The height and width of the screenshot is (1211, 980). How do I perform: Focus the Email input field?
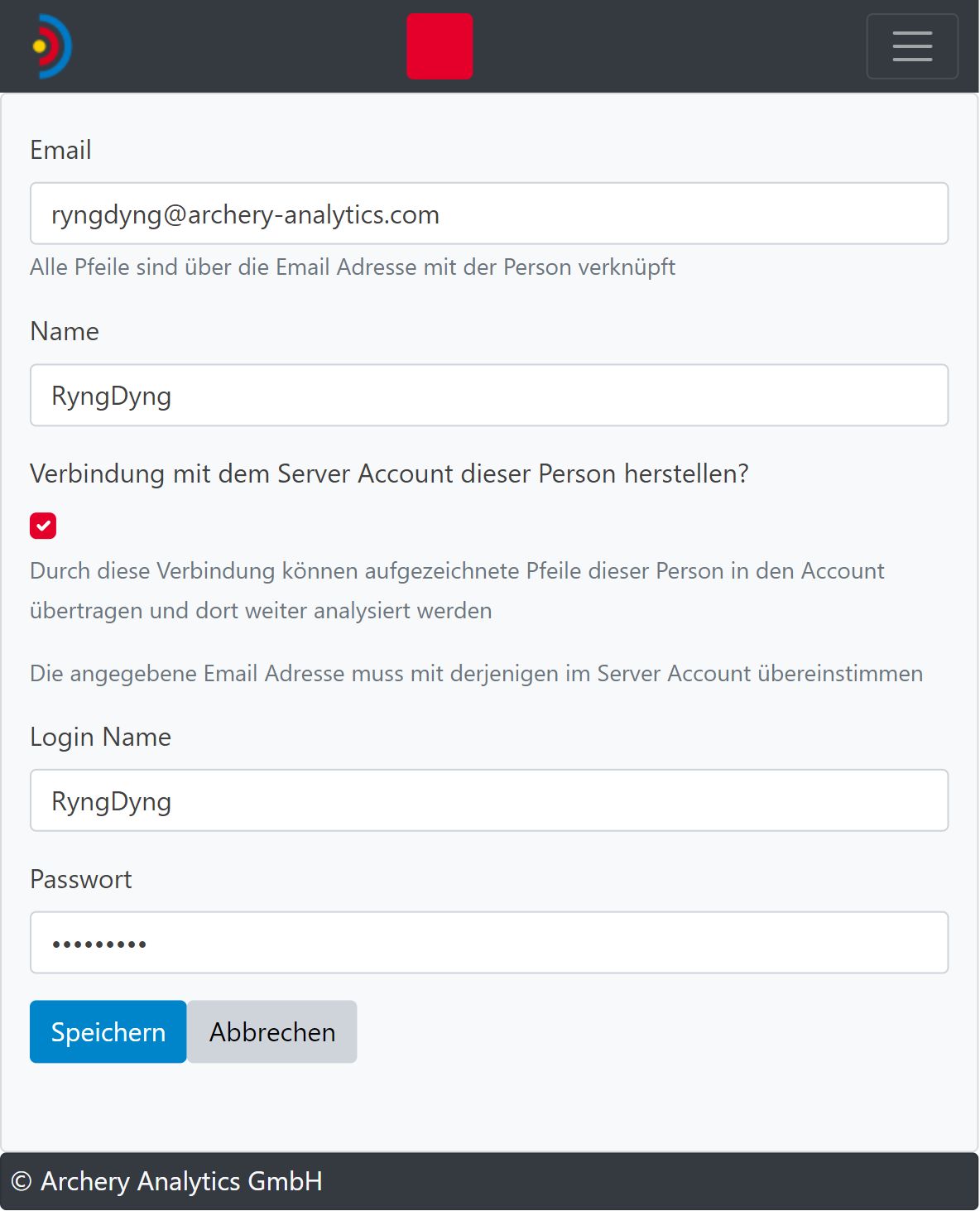coord(488,214)
